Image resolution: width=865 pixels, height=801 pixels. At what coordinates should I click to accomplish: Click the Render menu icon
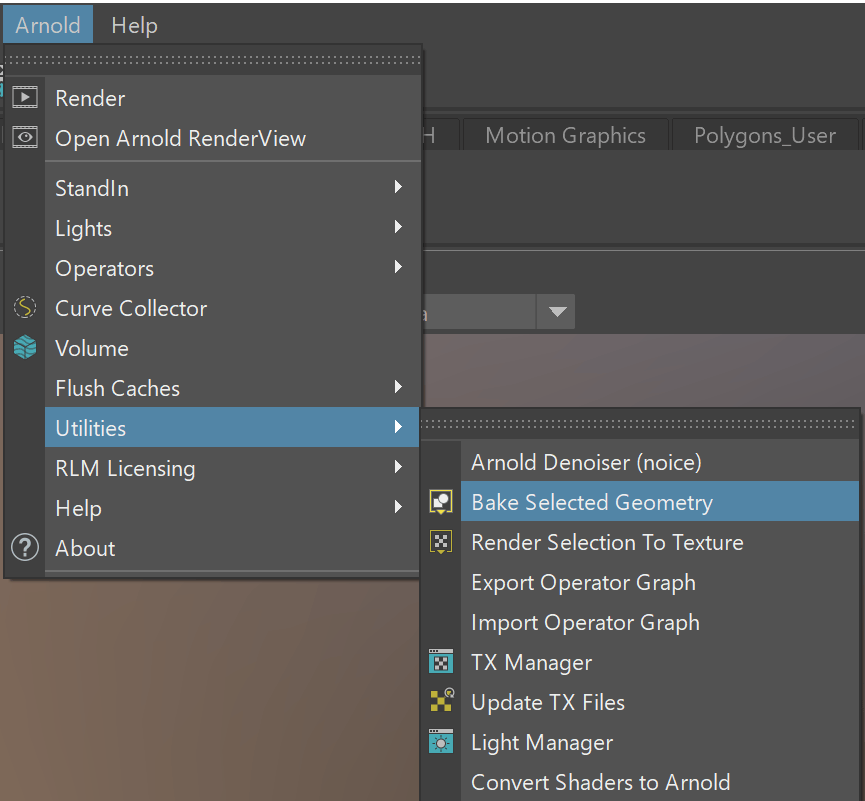point(25,98)
